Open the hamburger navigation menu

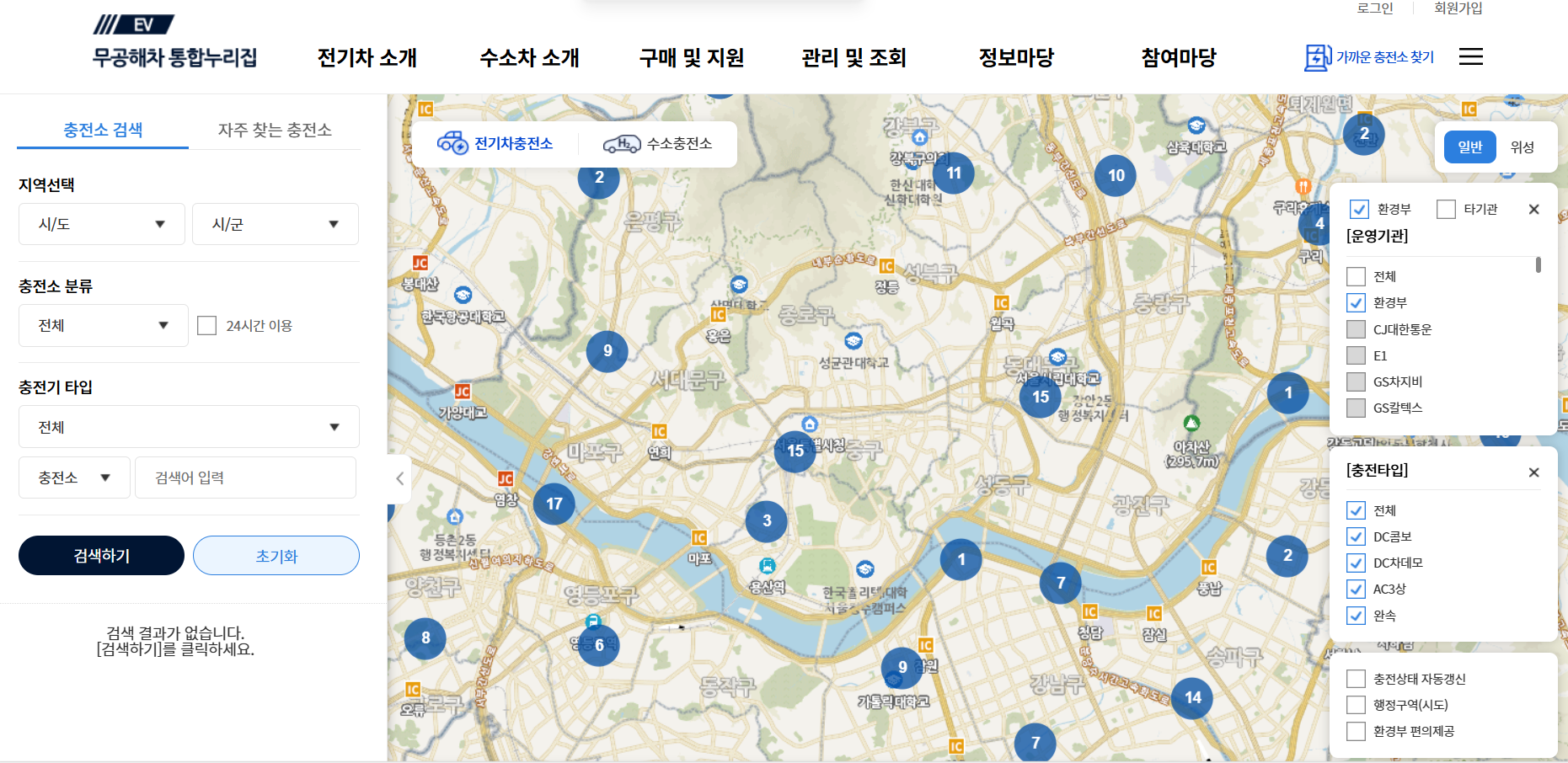[x=1470, y=56]
